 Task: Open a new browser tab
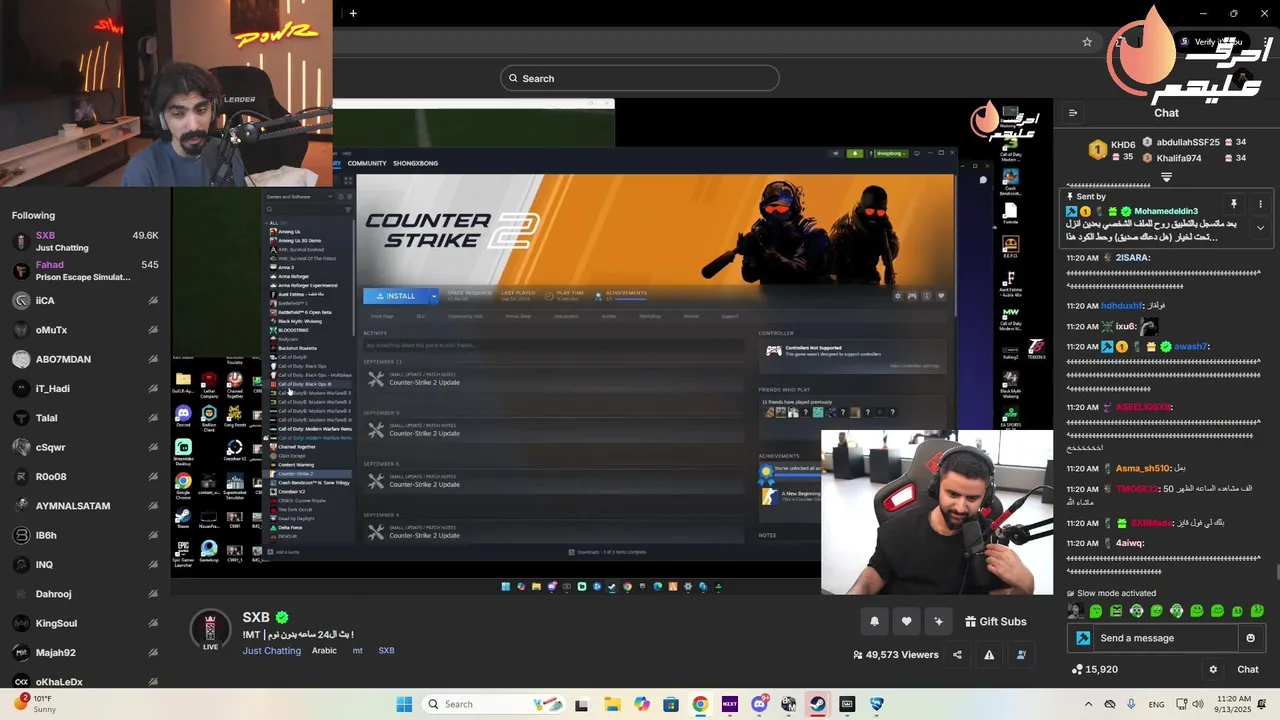pos(353,13)
